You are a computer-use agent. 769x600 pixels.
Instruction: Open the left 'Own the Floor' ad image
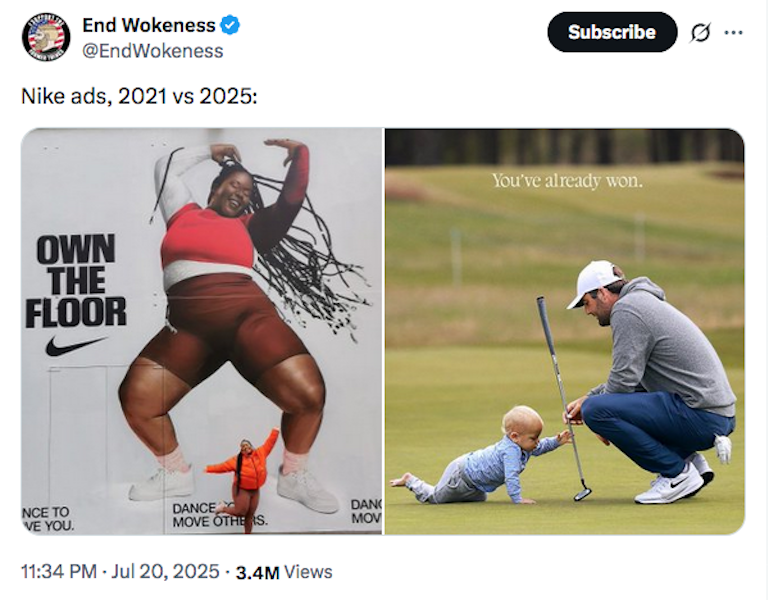[202, 331]
